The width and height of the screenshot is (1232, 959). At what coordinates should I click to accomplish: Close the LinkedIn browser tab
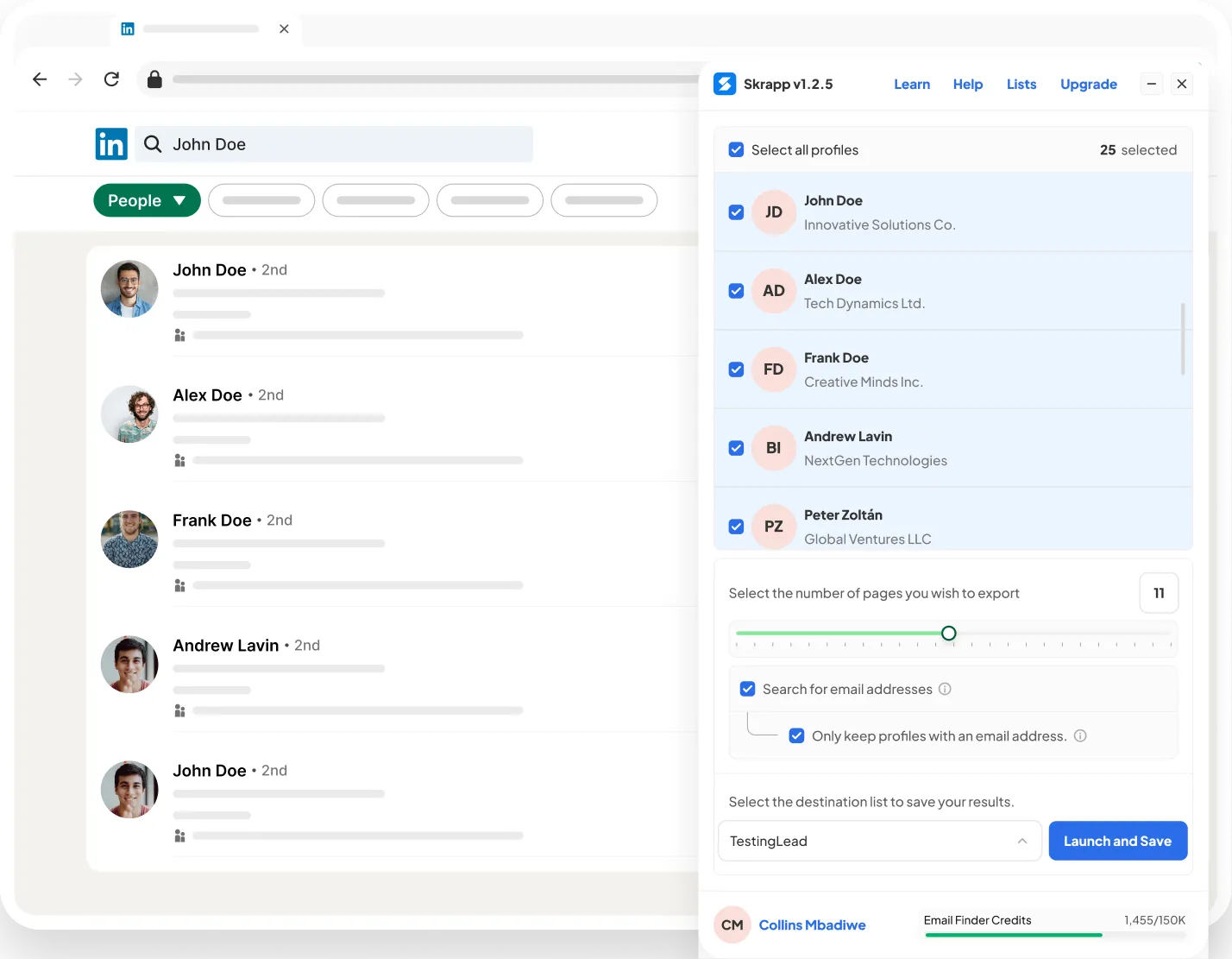tap(284, 28)
